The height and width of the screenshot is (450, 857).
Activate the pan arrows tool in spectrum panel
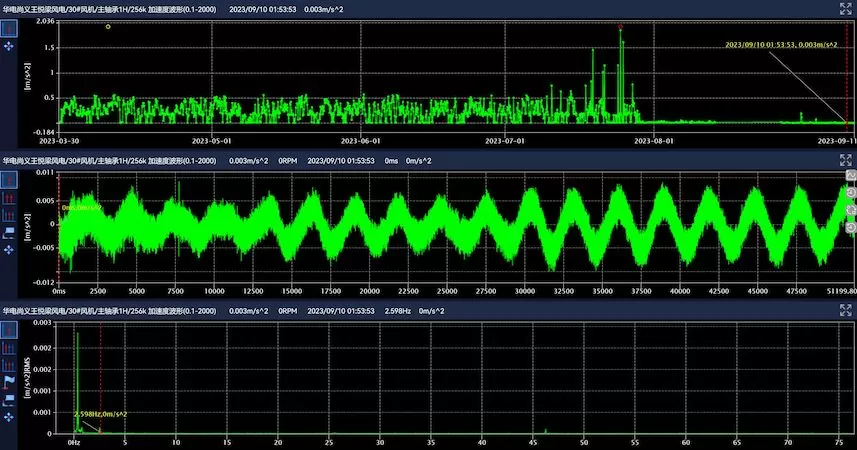(9, 416)
